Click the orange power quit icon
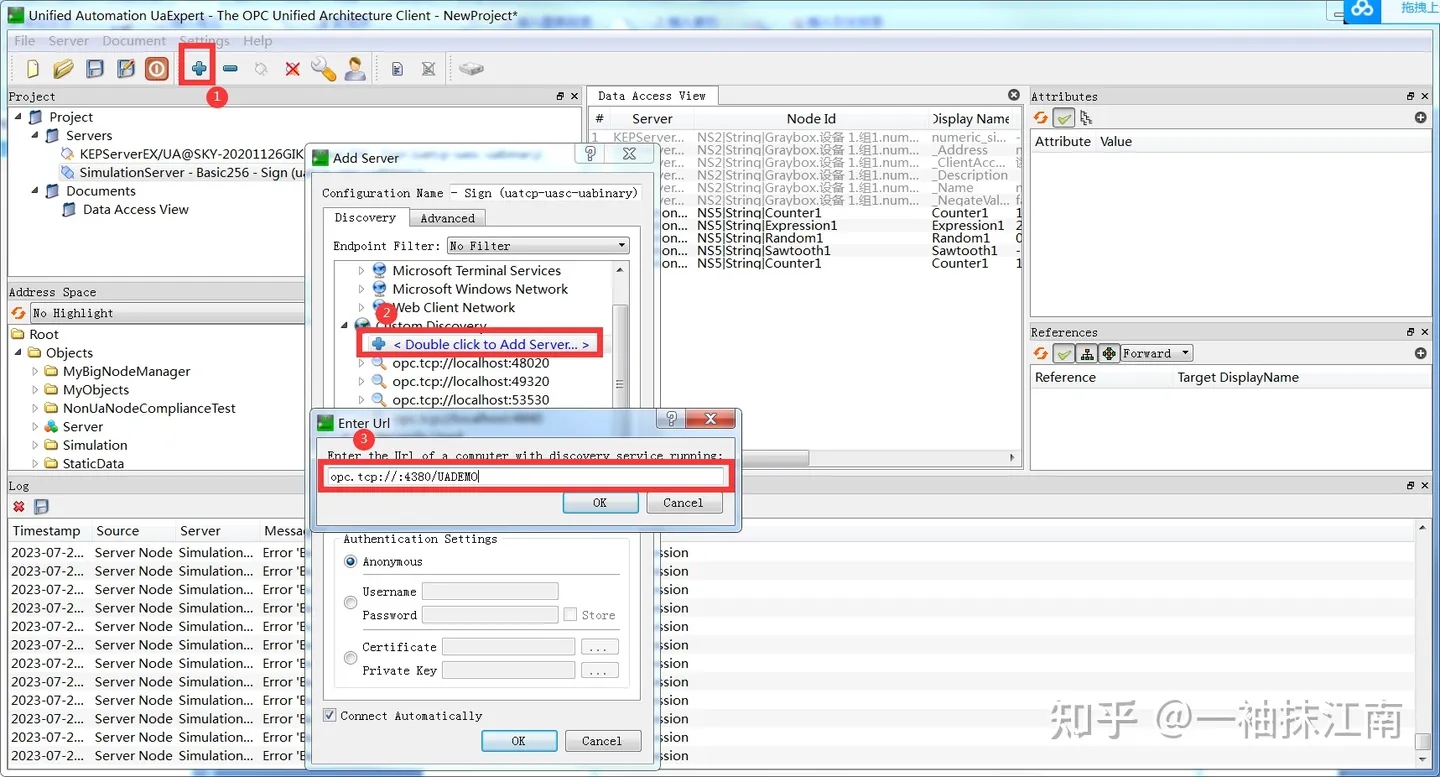This screenshot has width=1440, height=777. pos(157,69)
